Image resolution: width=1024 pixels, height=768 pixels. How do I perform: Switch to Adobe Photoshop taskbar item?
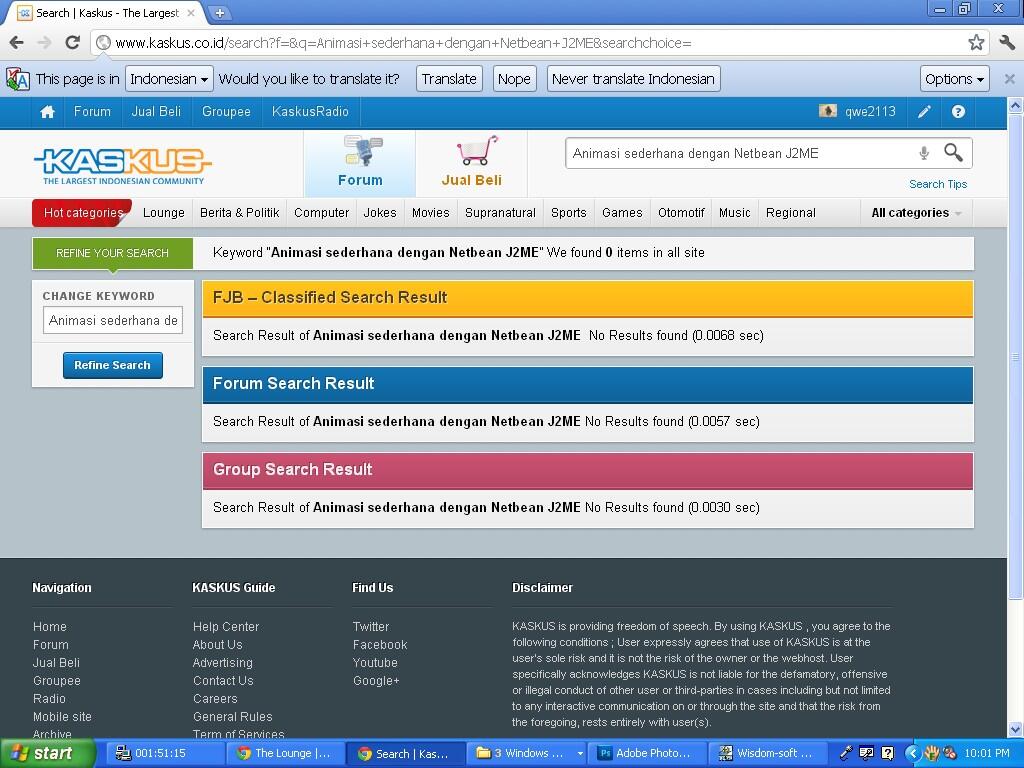[645, 754]
